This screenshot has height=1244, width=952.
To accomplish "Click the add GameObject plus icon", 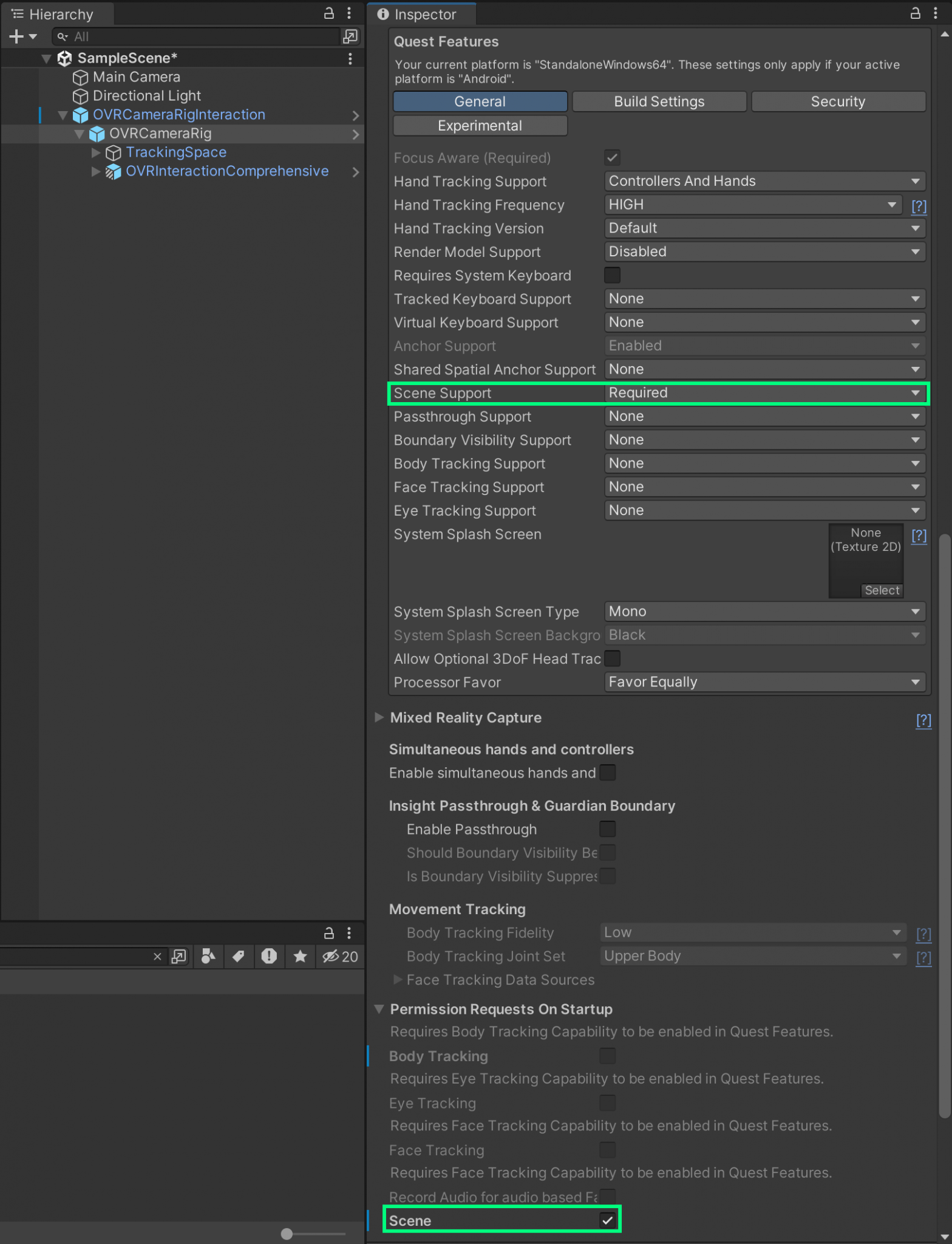I will click(x=16, y=36).
